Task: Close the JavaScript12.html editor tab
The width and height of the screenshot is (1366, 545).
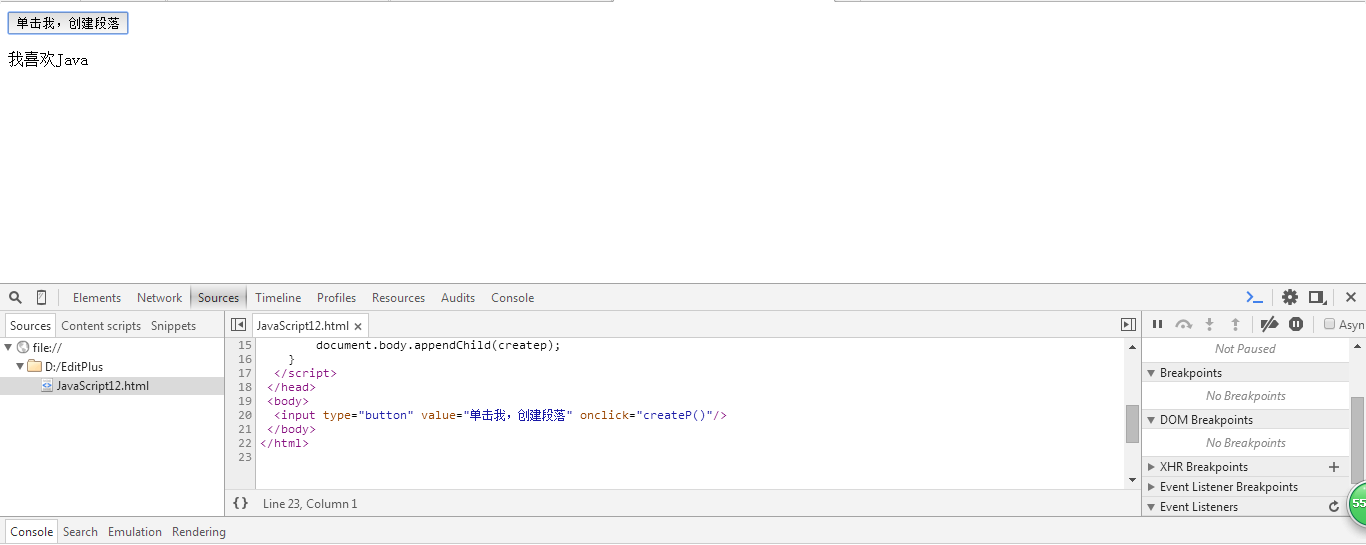Action: 358,326
